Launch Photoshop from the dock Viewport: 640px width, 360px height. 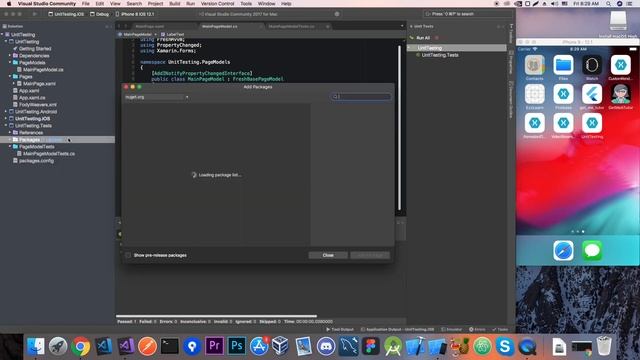[x=237, y=347]
